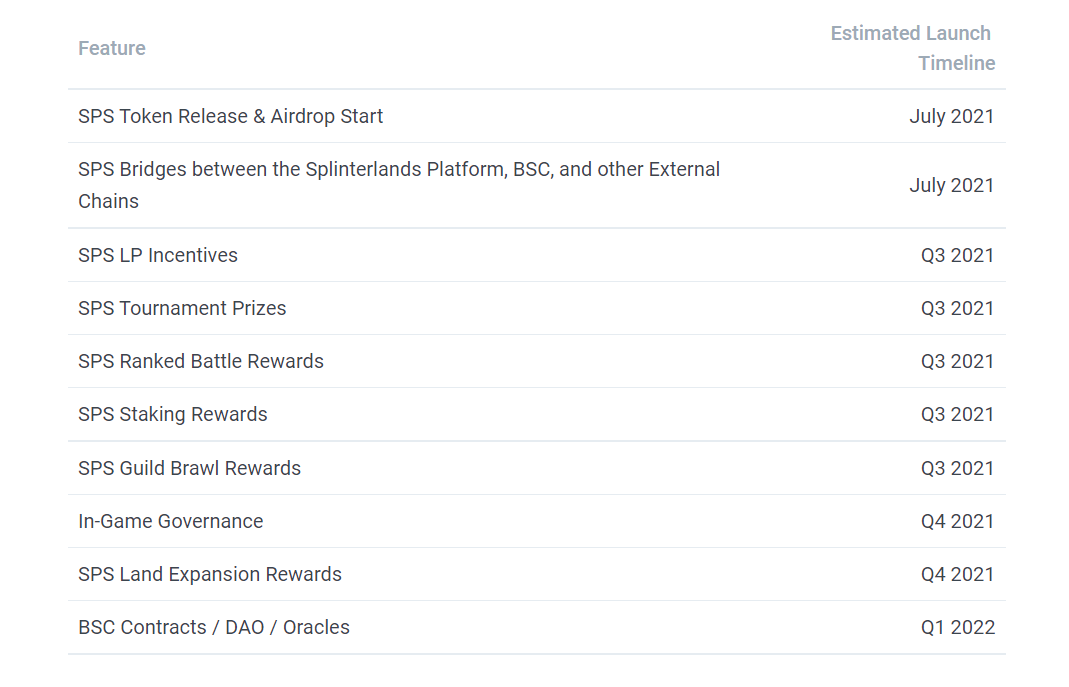
Task: Click the Feature column header
Action: pos(112,48)
